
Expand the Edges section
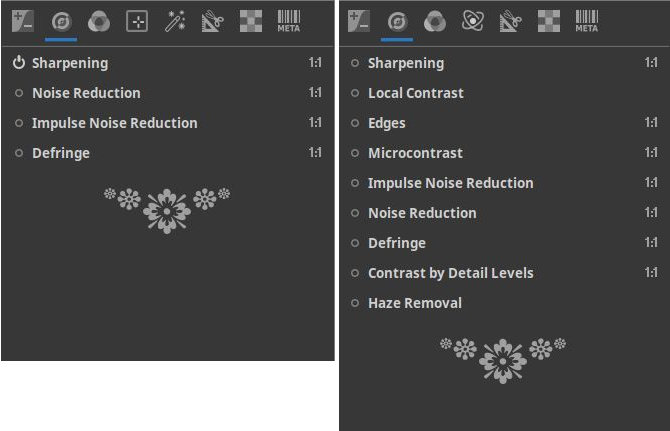point(387,123)
